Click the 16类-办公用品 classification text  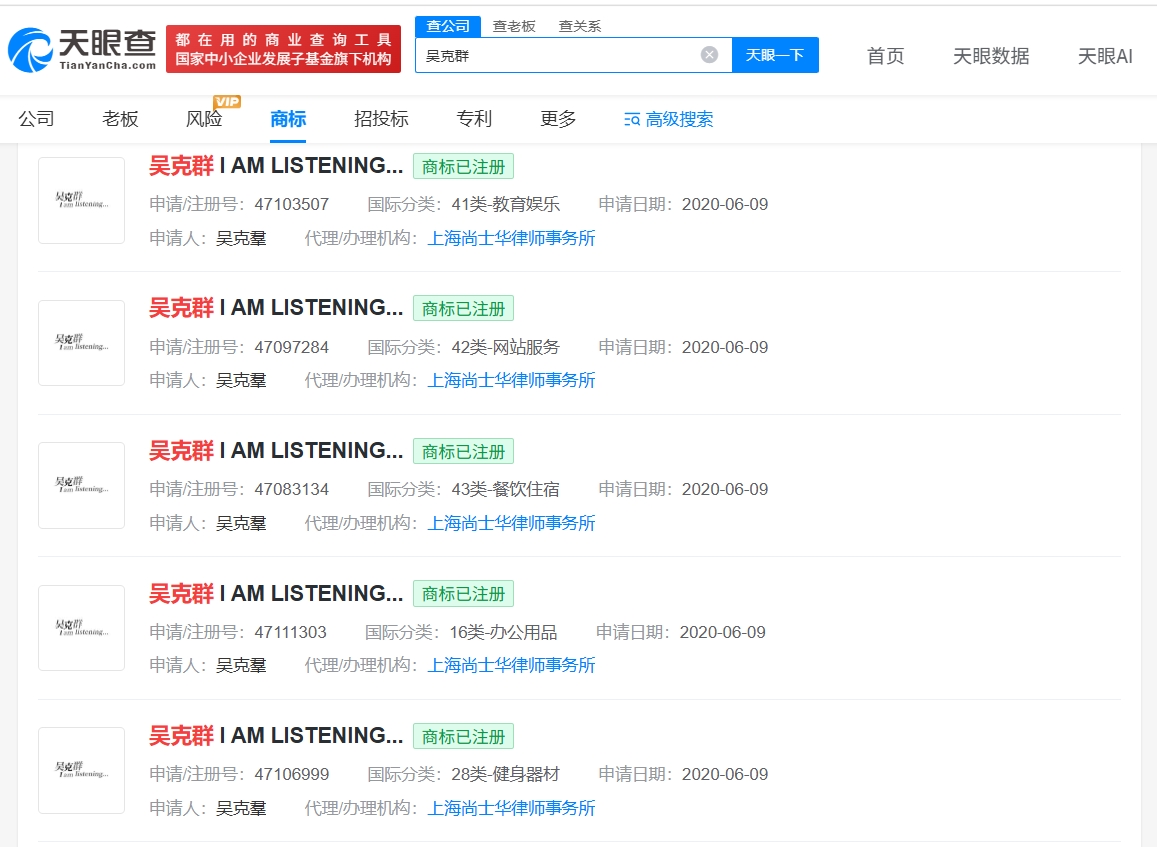point(503,632)
